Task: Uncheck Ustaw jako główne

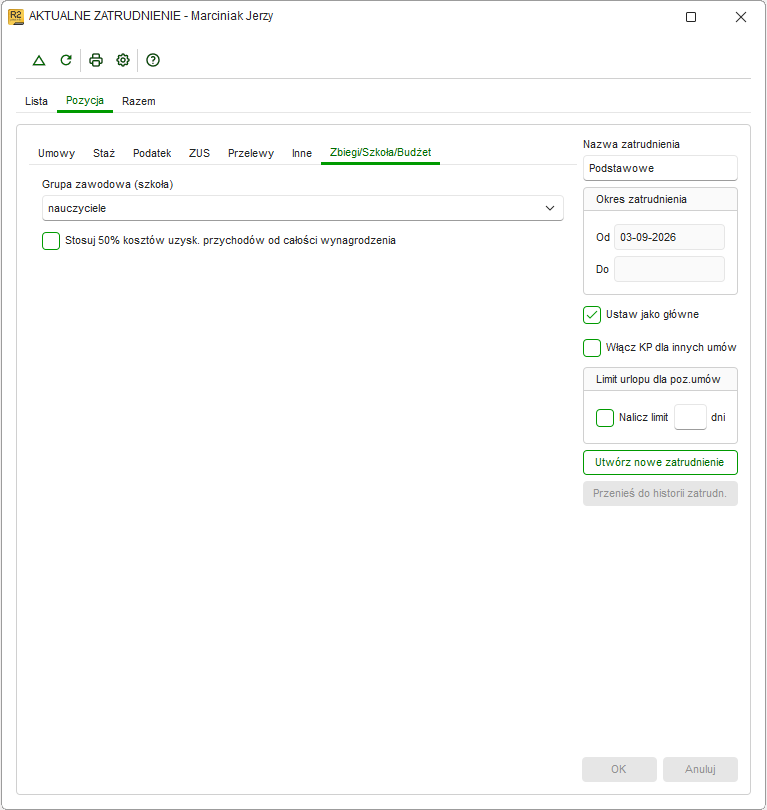Action: point(592,315)
